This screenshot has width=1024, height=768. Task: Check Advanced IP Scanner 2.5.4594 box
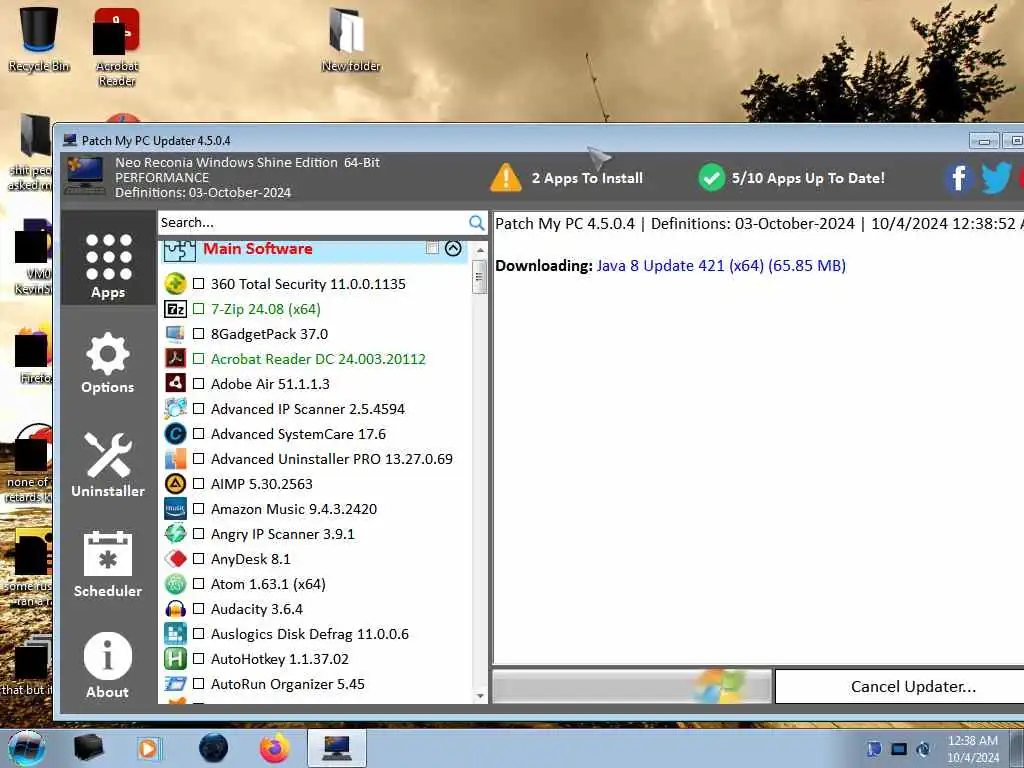coord(199,409)
